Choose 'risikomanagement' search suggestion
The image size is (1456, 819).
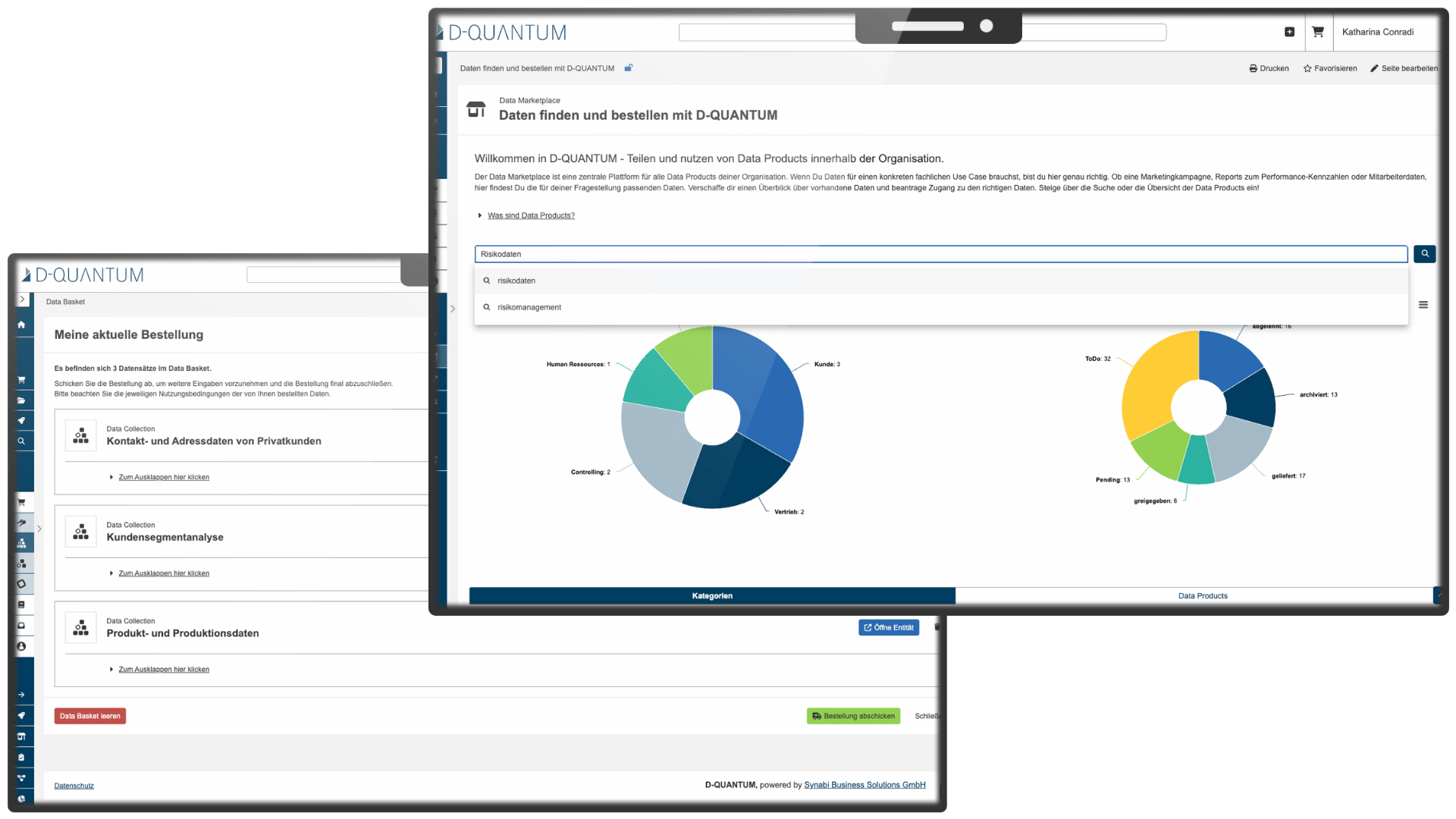(x=529, y=307)
